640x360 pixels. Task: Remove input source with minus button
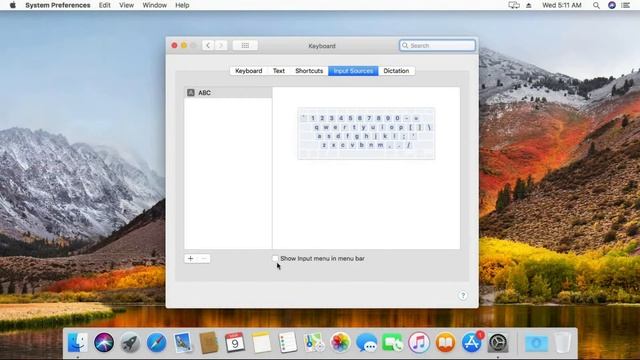tap(204, 258)
